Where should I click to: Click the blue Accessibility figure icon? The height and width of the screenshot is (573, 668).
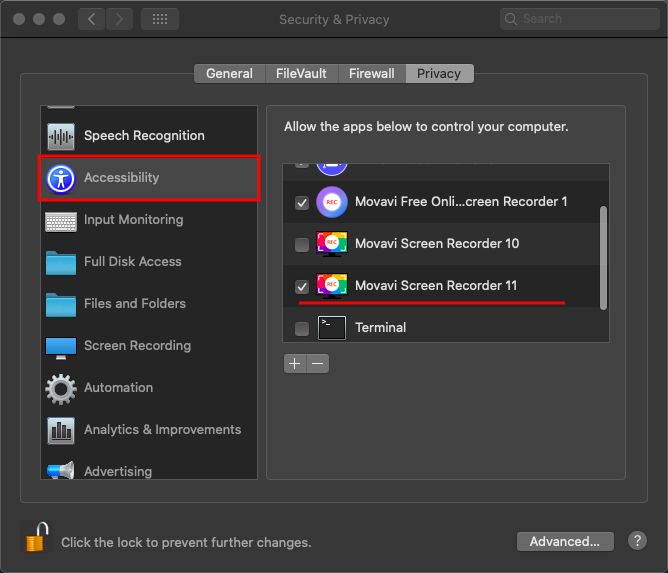click(61, 179)
